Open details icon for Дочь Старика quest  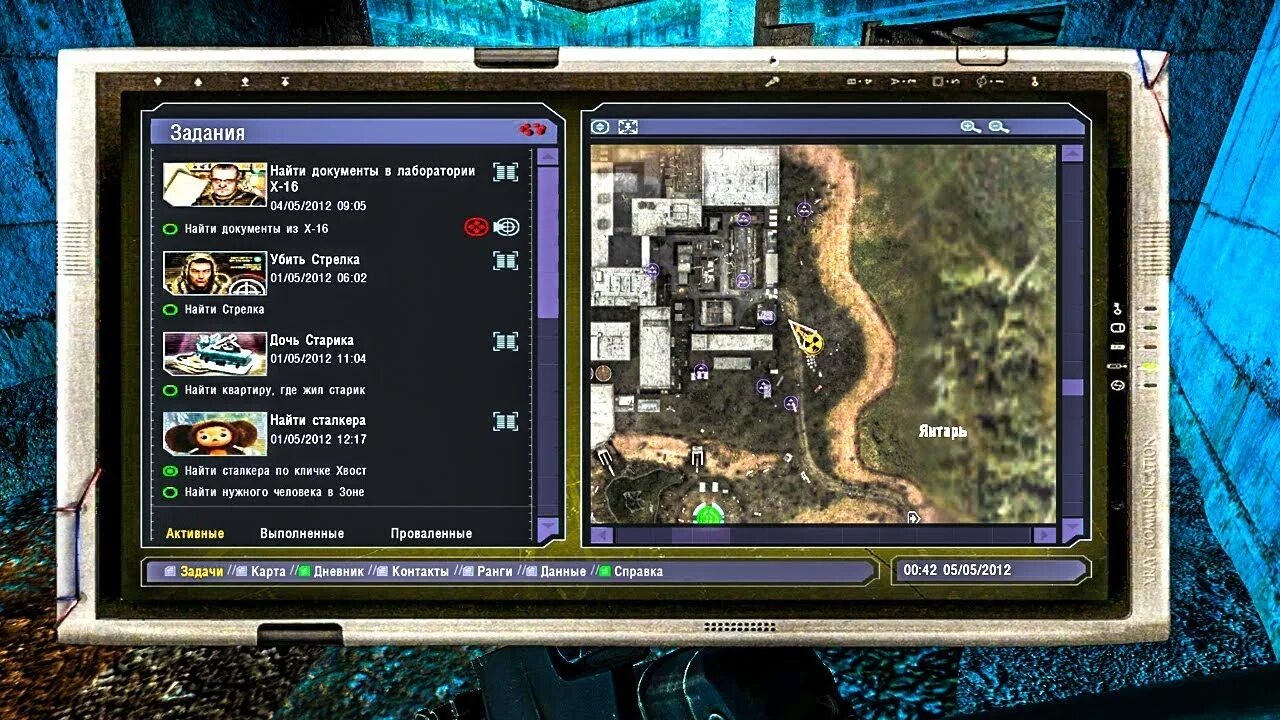(506, 342)
